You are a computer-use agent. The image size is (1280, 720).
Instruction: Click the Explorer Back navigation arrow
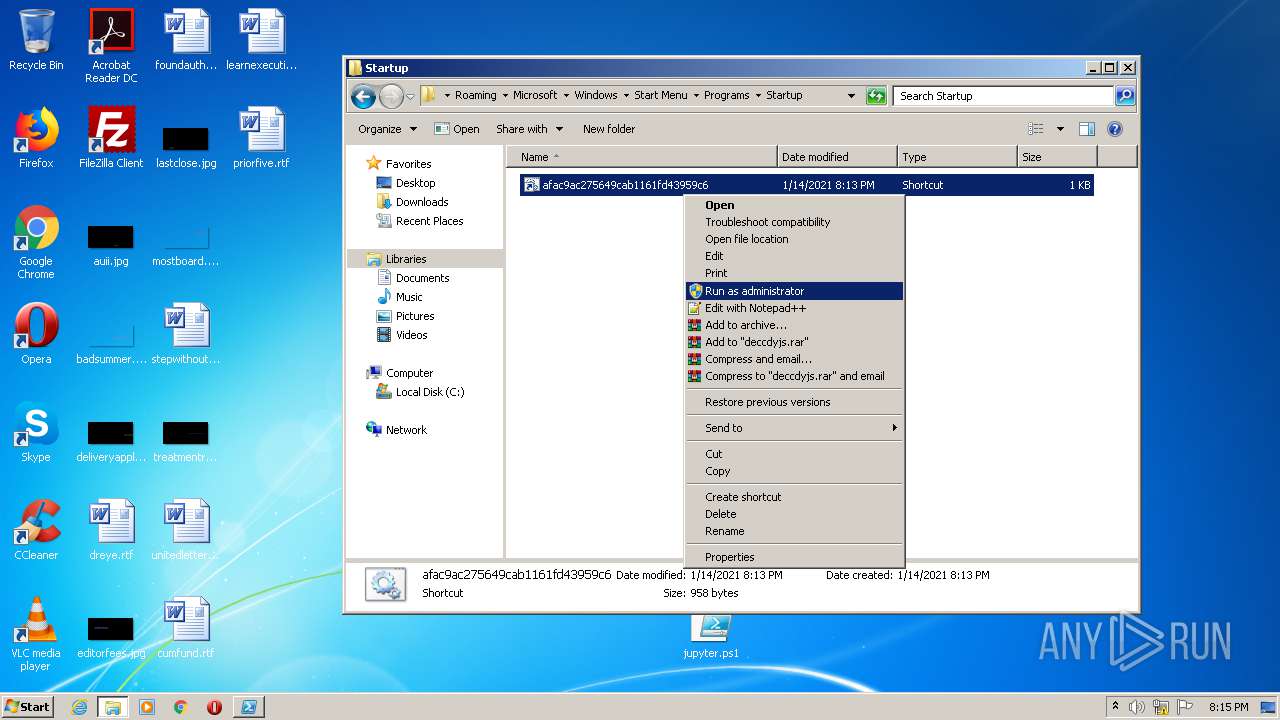(x=363, y=96)
